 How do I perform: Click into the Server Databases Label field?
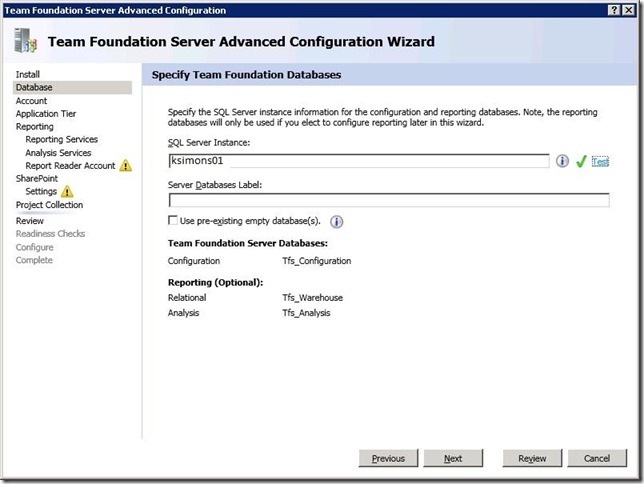pos(389,200)
